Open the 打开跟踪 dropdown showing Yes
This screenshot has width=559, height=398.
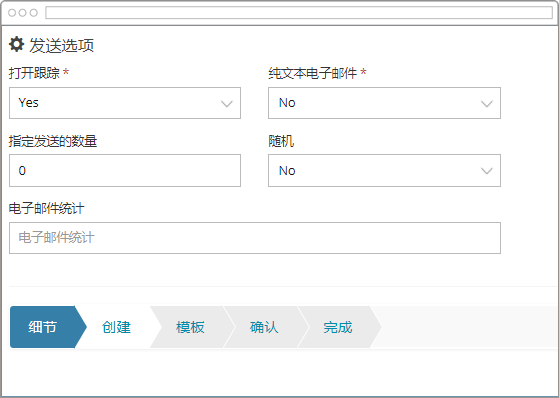[x=125, y=103]
